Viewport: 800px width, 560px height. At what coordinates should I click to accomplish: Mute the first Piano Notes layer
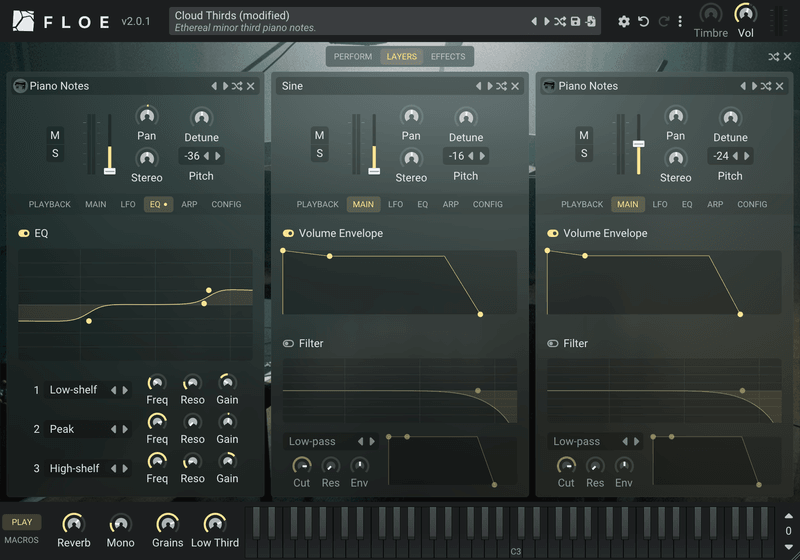coord(55,135)
